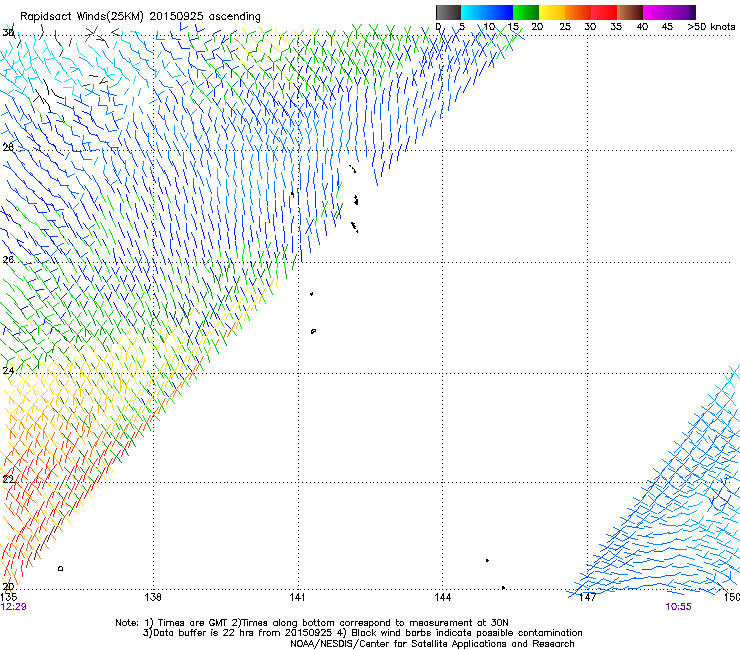Click the purple time stamp 10:55
The image size is (740, 650).
(x=678, y=607)
